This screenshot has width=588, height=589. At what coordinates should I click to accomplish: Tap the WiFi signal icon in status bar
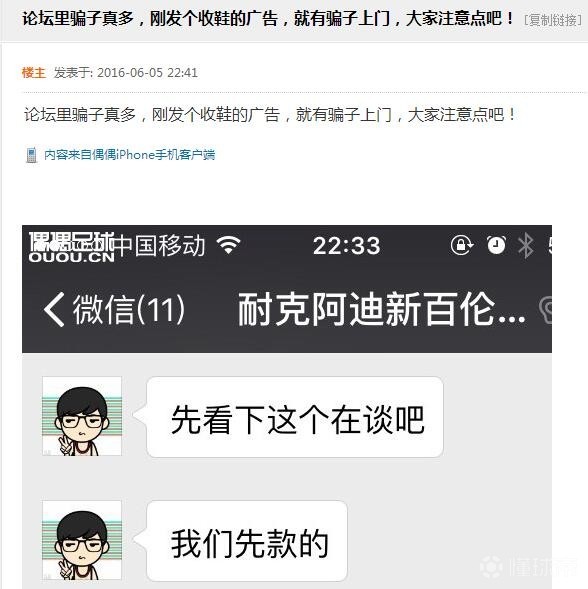[x=228, y=245]
